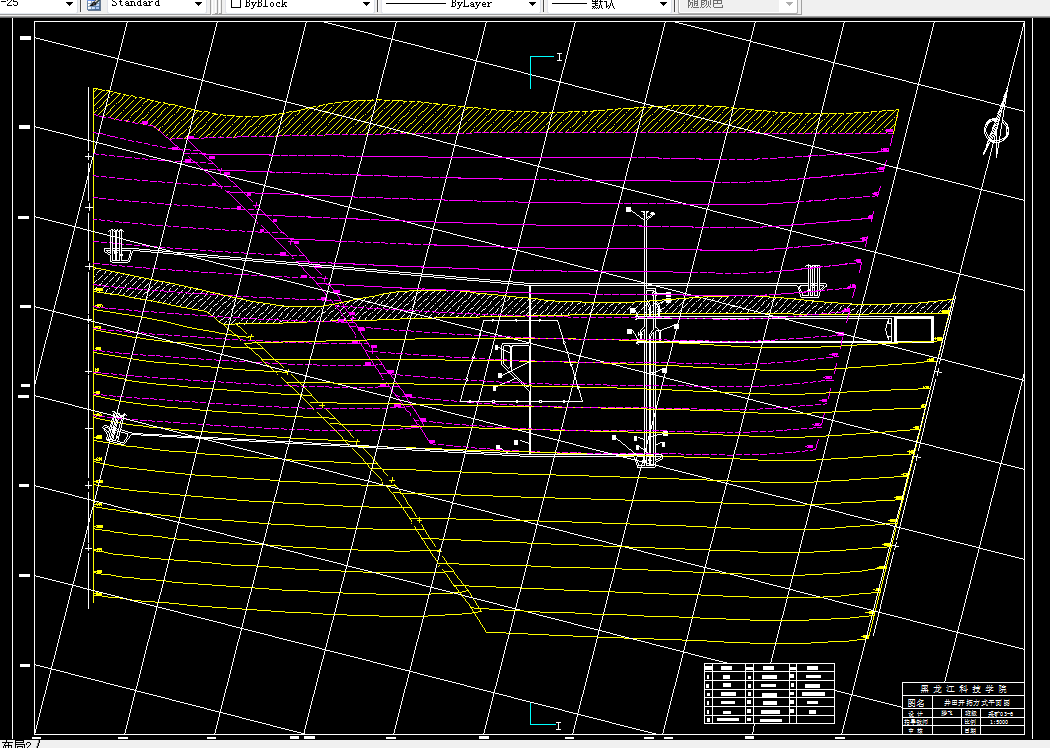Select the north arrow compass symbol
Image resolution: width=1050 pixels, height=748 pixels.
pyautogui.click(x=997, y=126)
